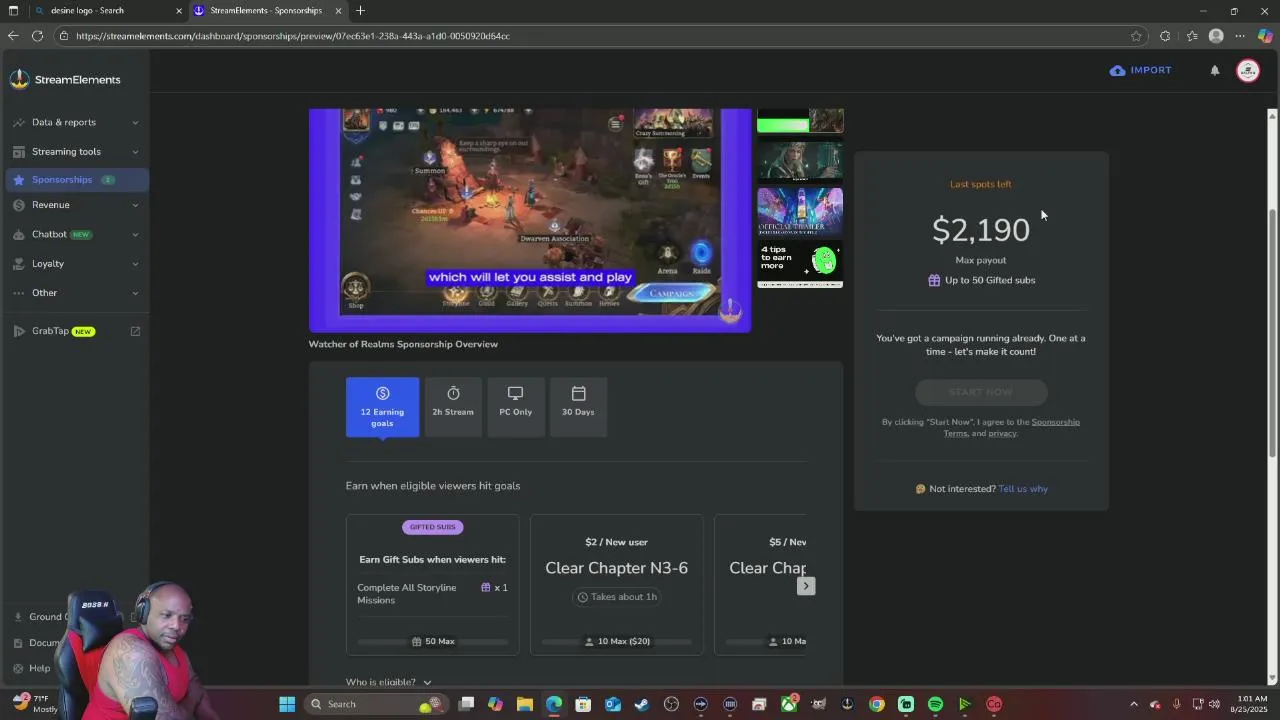Select the PC Only tab
The image size is (1280, 720).
click(515, 407)
